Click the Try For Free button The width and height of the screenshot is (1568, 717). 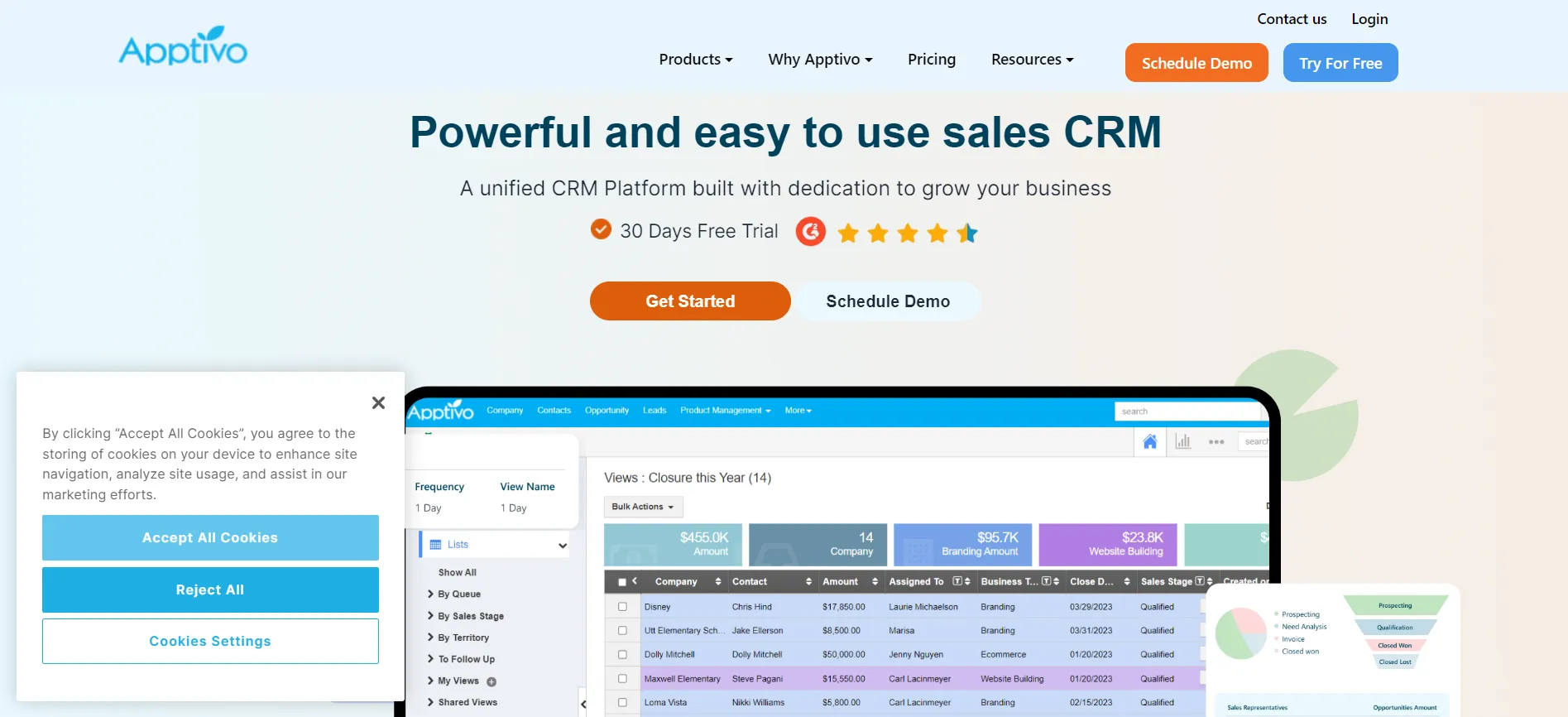pos(1340,63)
